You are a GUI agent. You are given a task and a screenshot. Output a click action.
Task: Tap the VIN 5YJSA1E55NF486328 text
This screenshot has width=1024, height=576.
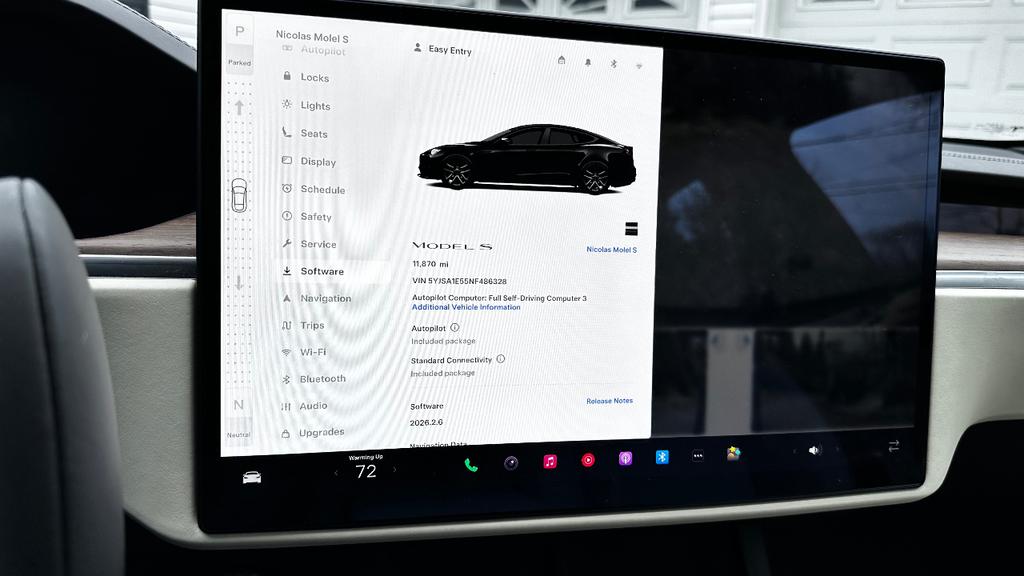pyautogui.click(x=459, y=281)
